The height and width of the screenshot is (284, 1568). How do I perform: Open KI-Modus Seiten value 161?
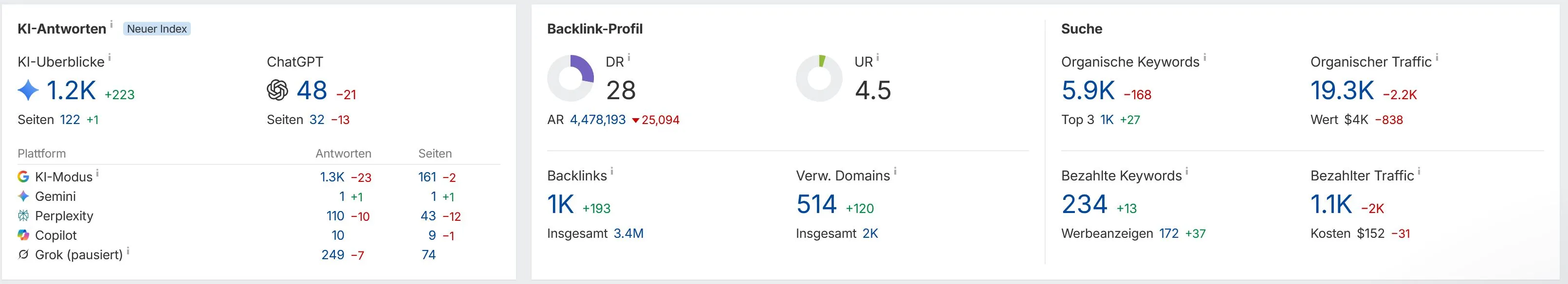pyautogui.click(x=427, y=177)
